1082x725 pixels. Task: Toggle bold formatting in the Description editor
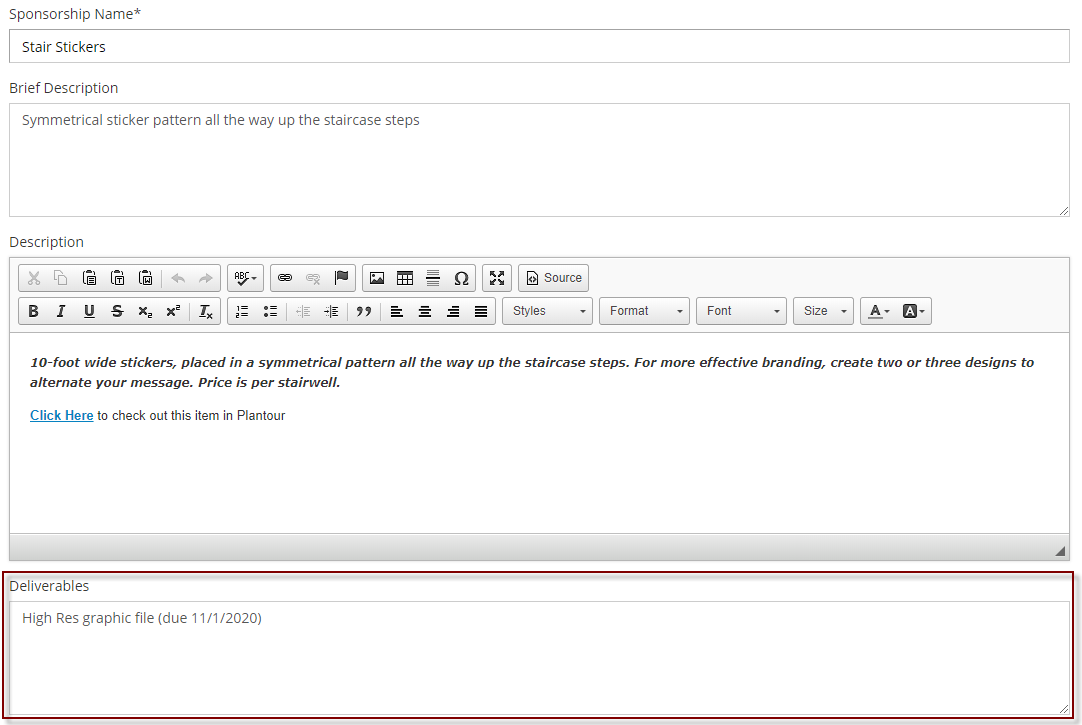(33, 311)
